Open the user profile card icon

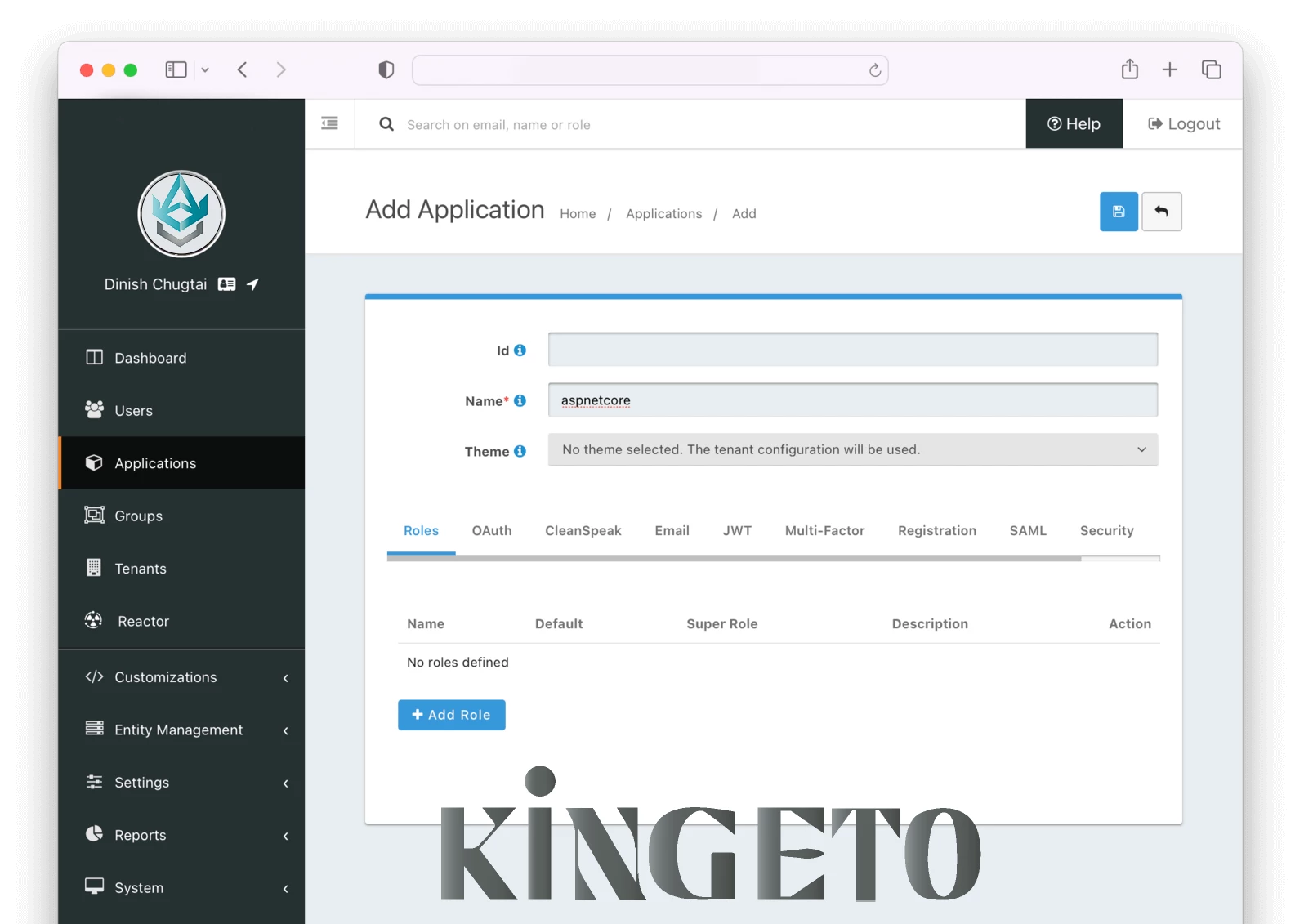click(226, 284)
